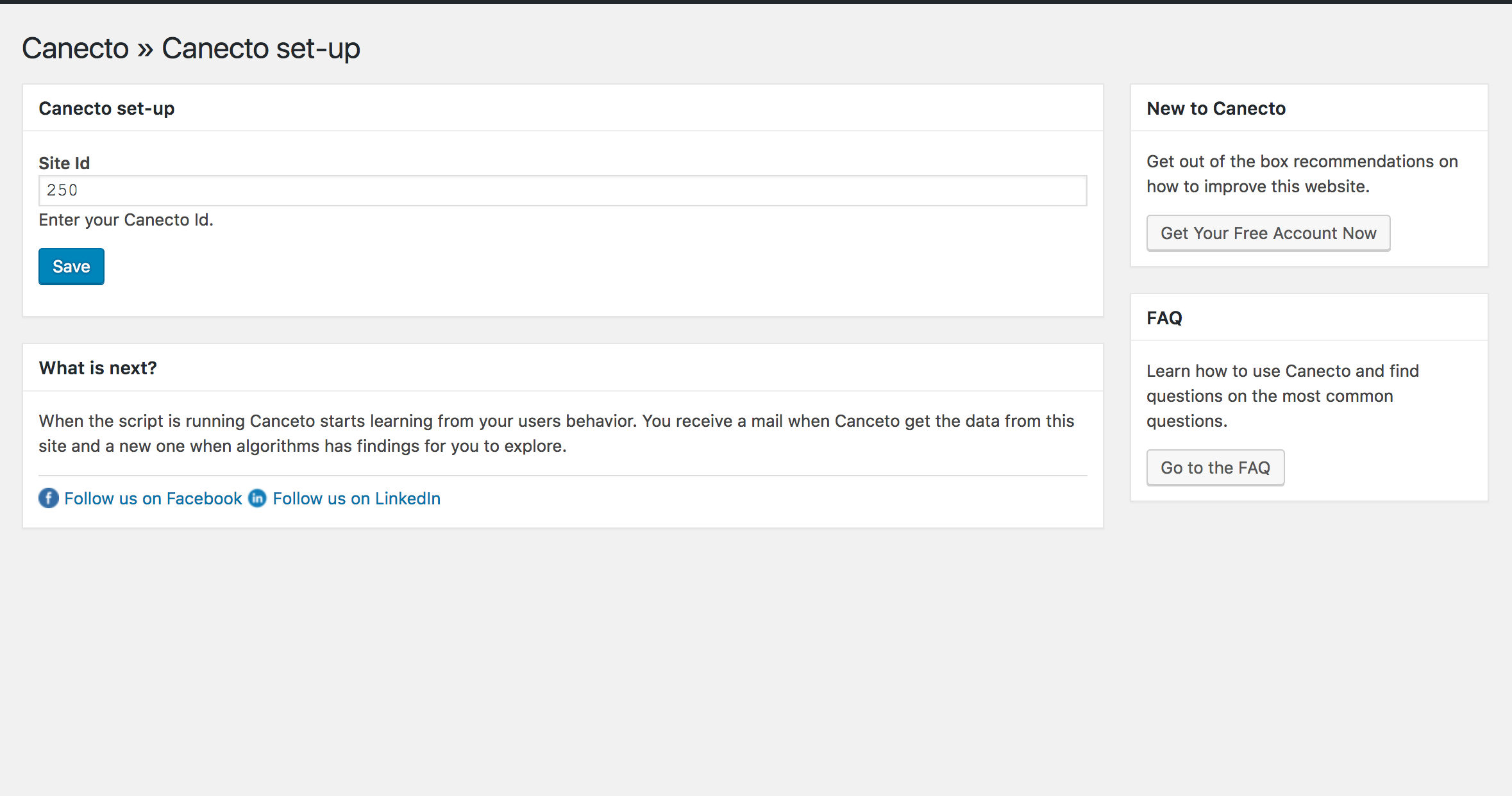Viewport: 1512px width, 796px height.
Task: Click the 'When the script is running' paragraph
Action: (x=557, y=433)
